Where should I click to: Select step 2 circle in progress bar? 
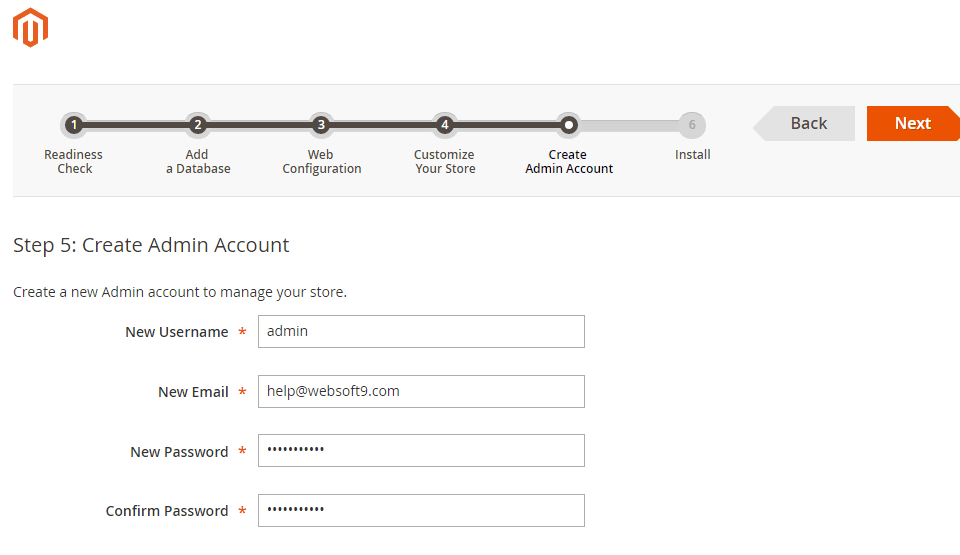(198, 125)
